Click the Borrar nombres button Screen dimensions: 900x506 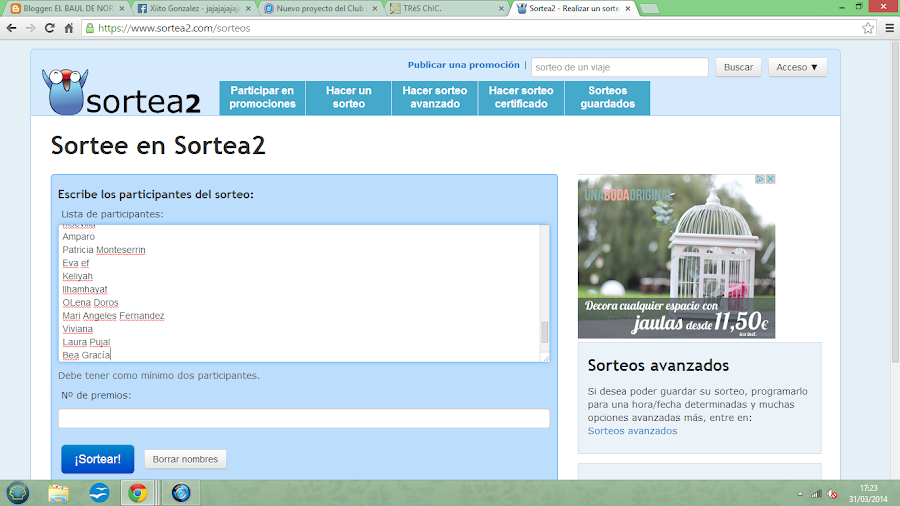coord(185,459)
